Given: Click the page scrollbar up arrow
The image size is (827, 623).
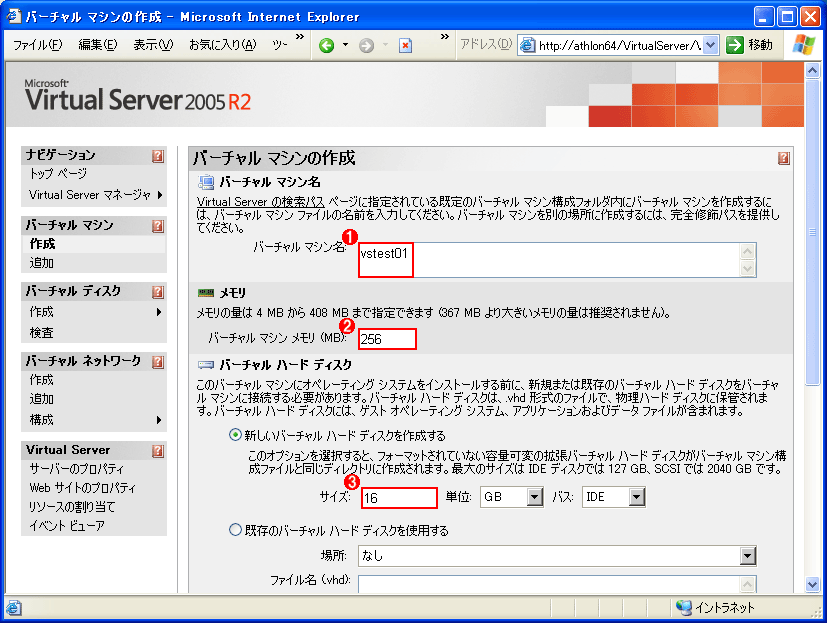Looking at the screenshot, I should [x=812, y=70].
